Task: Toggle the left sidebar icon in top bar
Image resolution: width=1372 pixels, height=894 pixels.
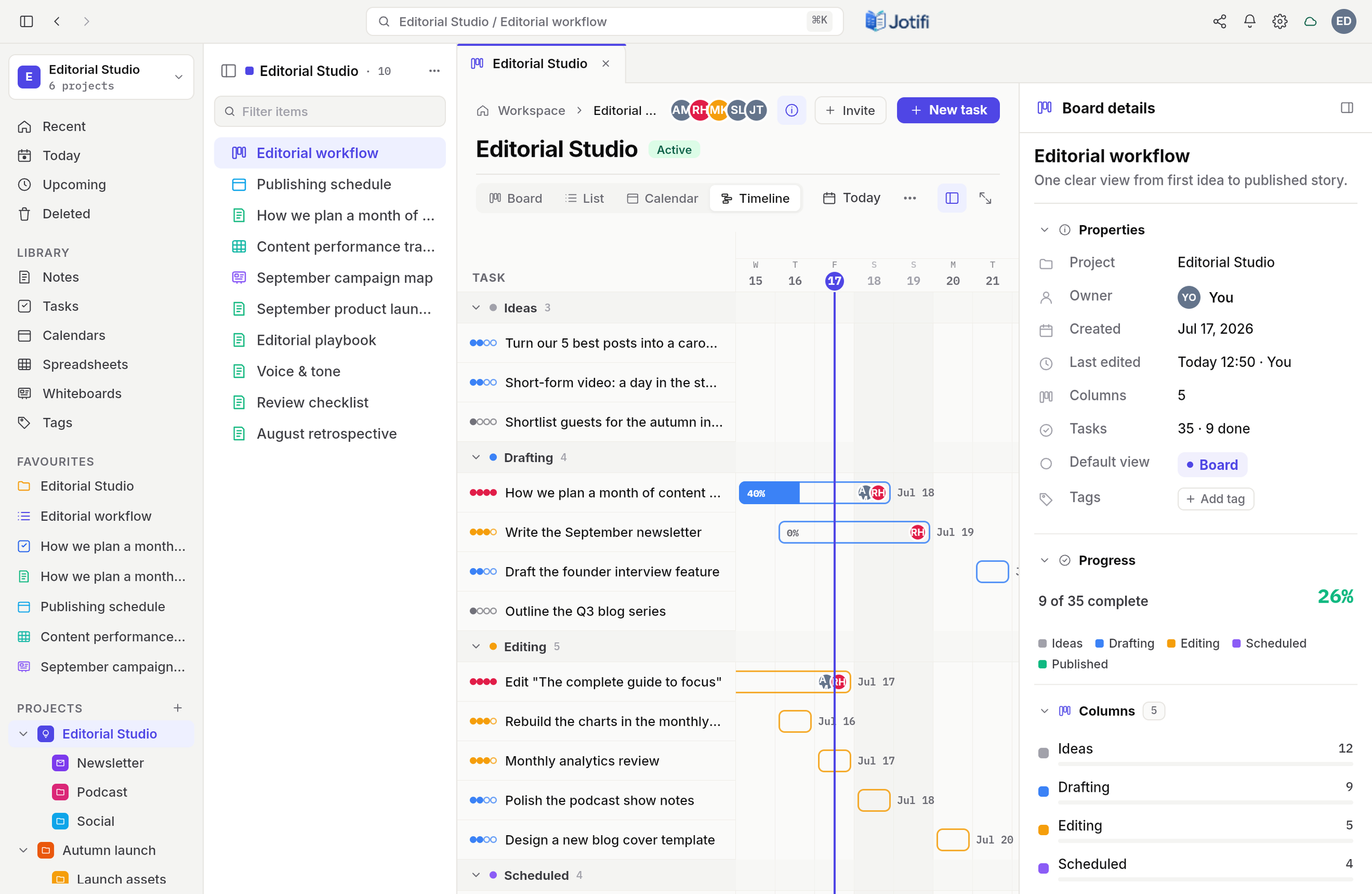Action: click(26, 21)
